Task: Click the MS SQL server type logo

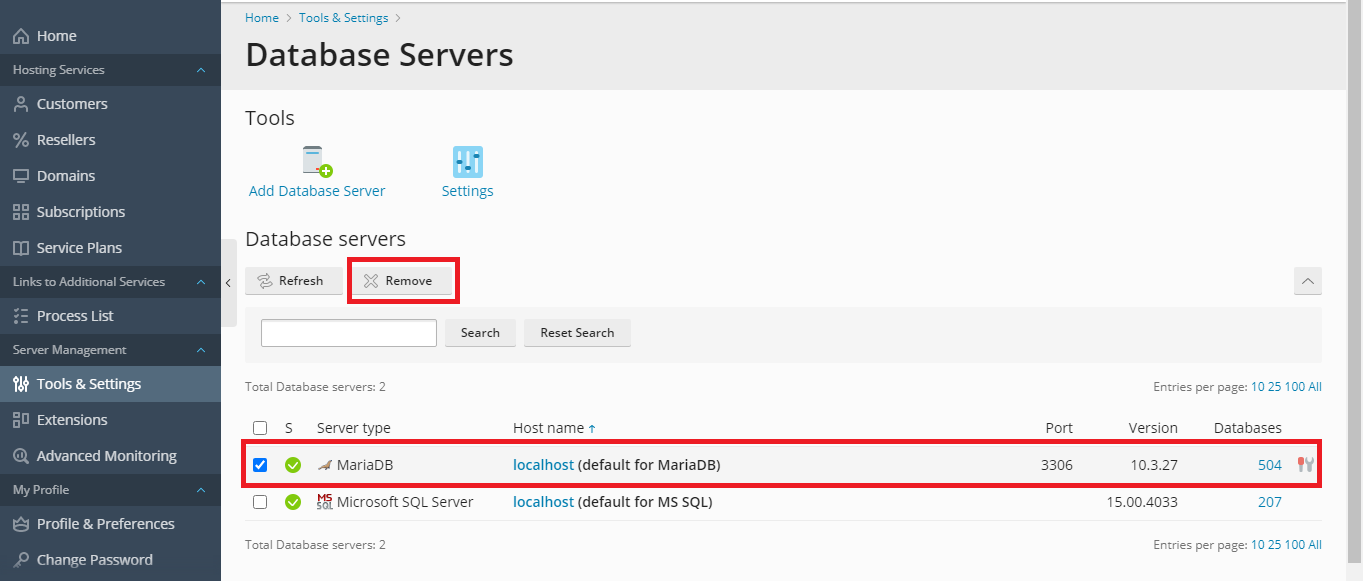Action: (324, 502)
